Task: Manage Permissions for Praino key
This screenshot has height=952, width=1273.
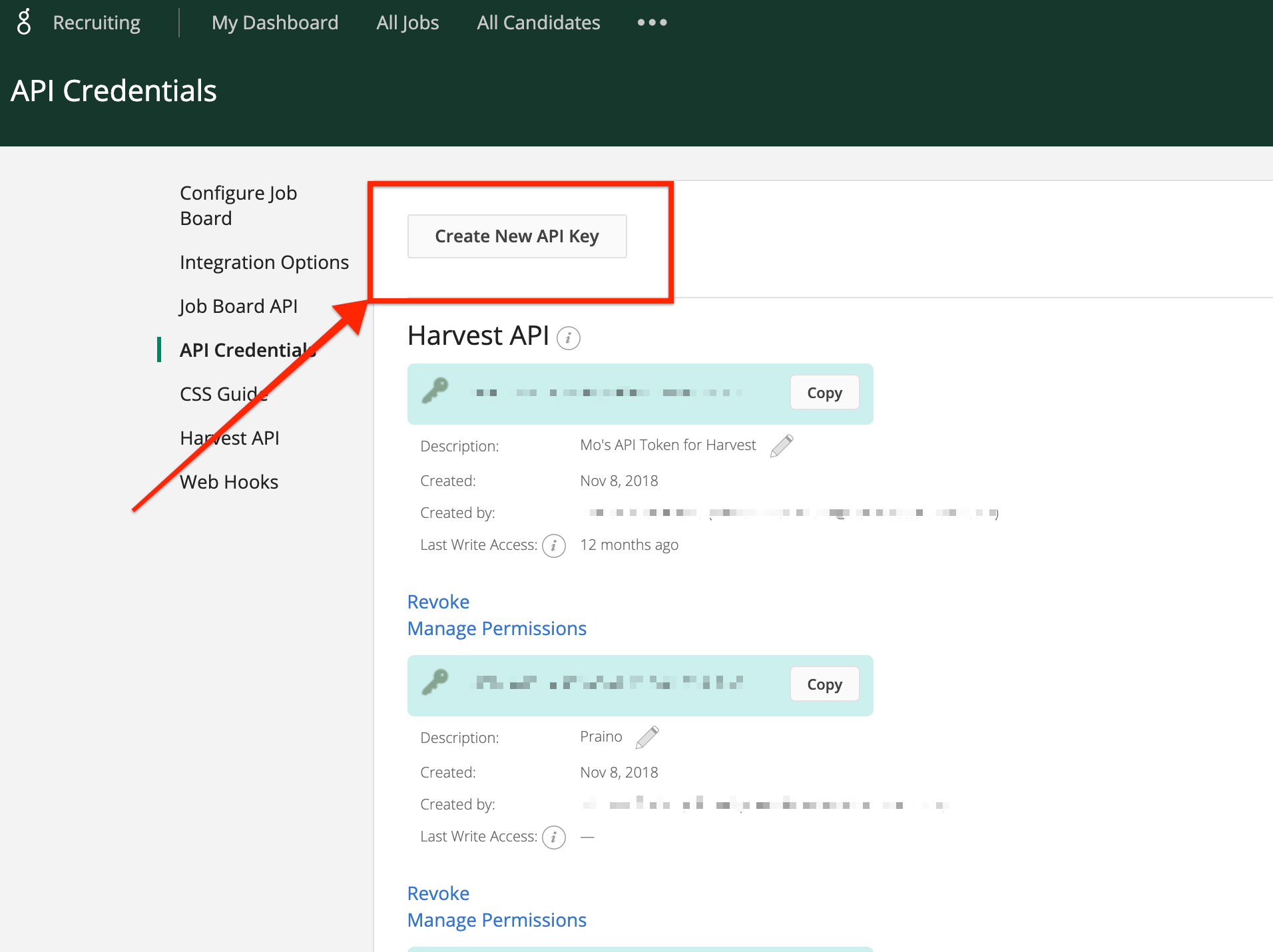Action: (x=497, y=920)
